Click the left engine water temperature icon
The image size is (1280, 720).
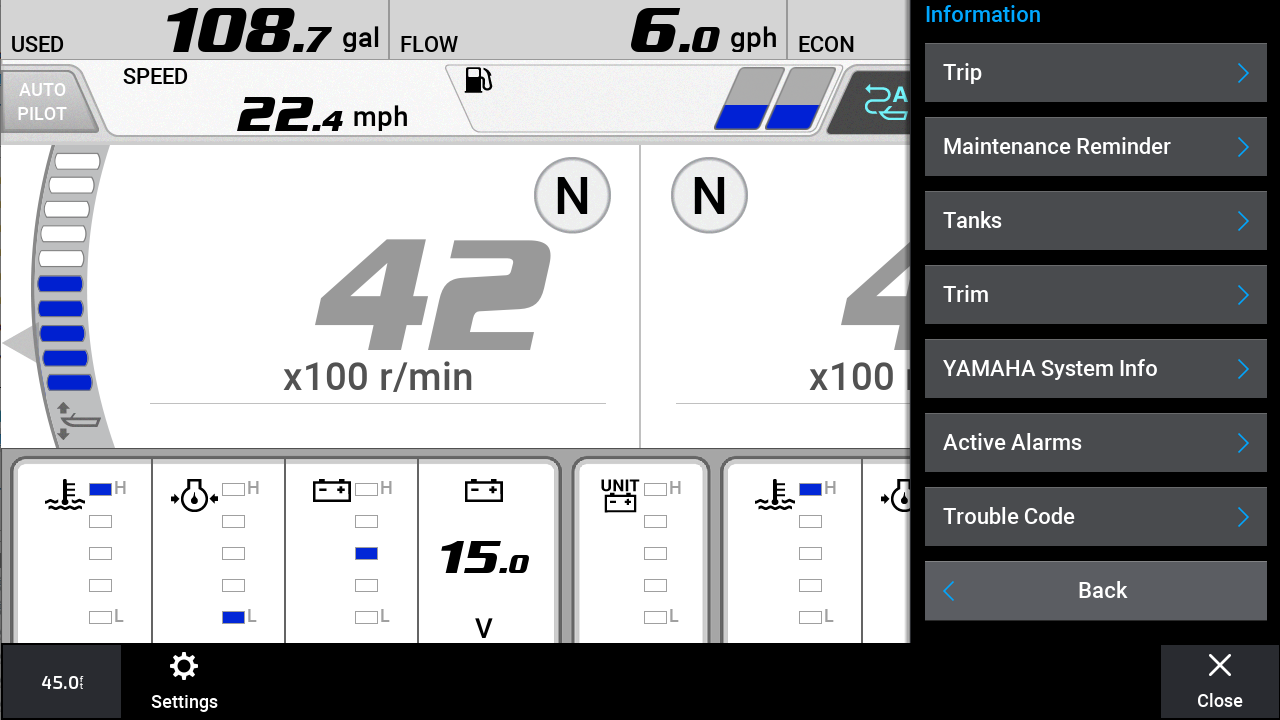click(x=65, y=494)
